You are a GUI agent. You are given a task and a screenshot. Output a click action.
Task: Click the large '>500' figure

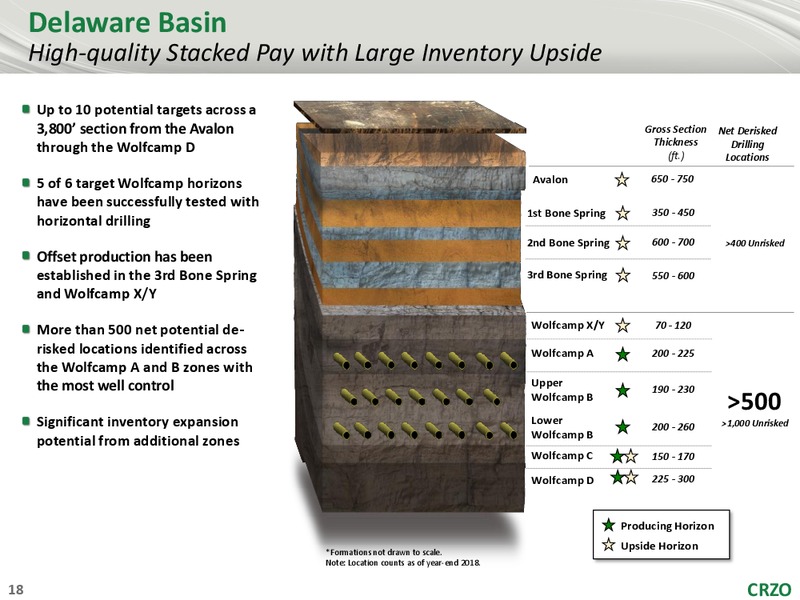coord(754,402)
